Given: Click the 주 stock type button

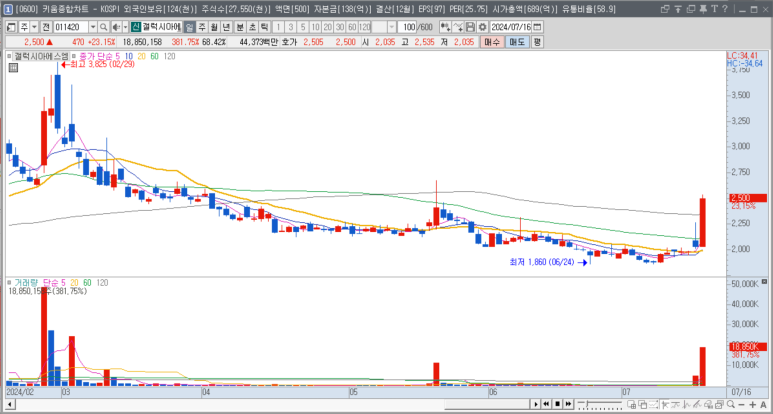Looking at the screenshot, I should (24, 27).
